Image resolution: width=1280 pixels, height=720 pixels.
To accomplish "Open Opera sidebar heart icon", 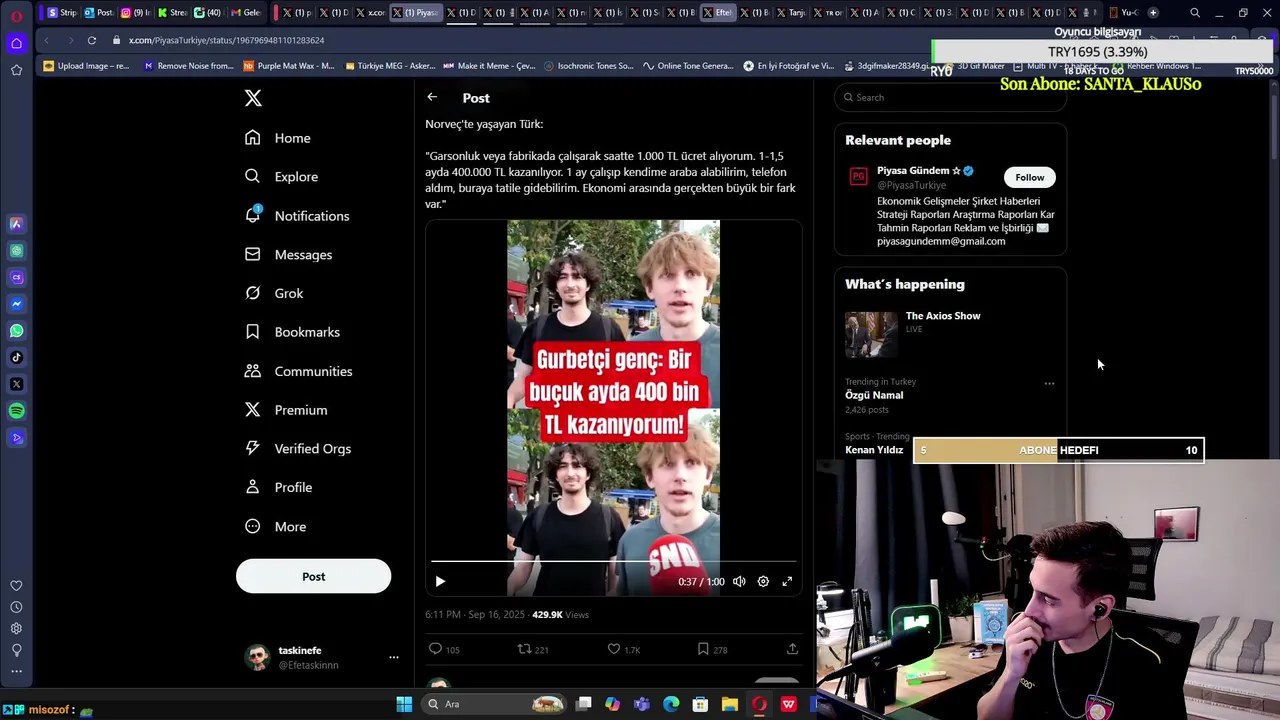I will pos(16,586).
